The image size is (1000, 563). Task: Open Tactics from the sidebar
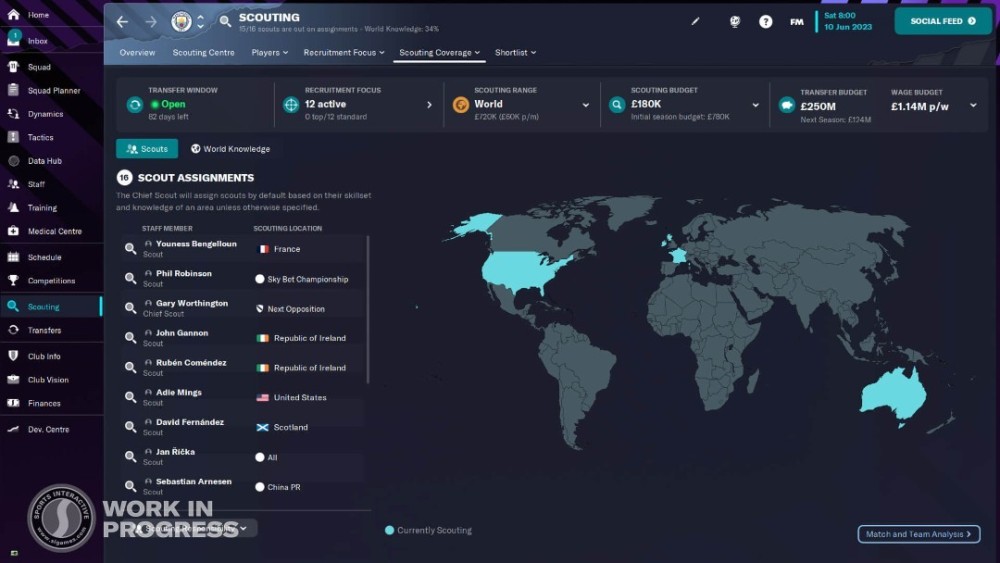pyautogui.click(x=40, y=138)
